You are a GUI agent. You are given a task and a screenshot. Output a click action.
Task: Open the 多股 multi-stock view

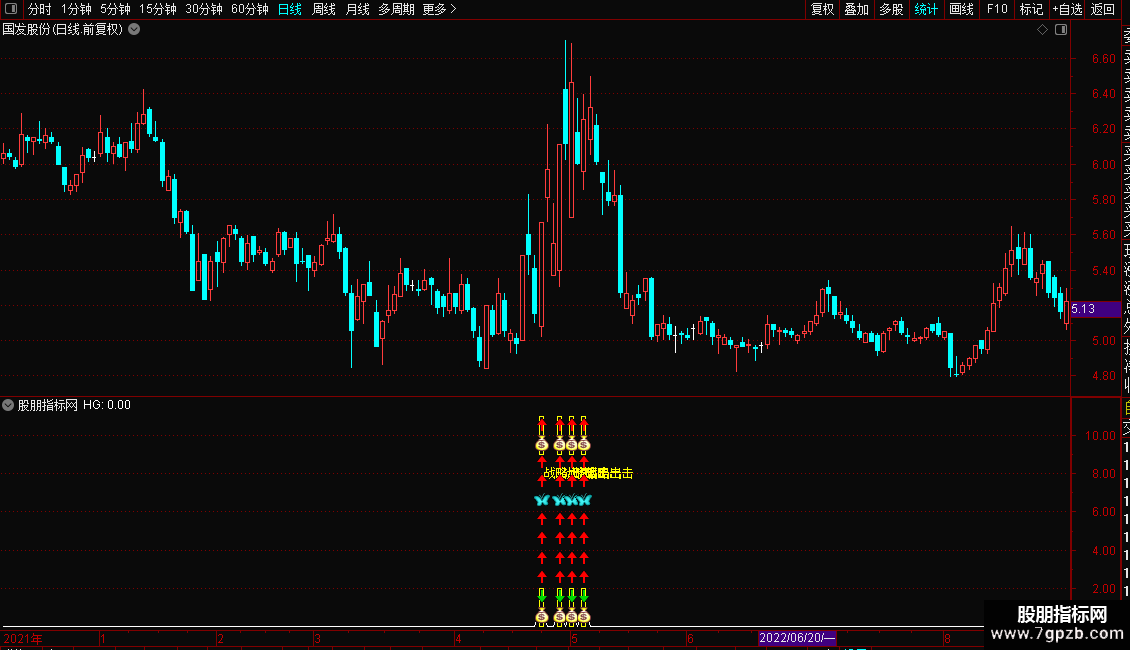tap(891, 9)
